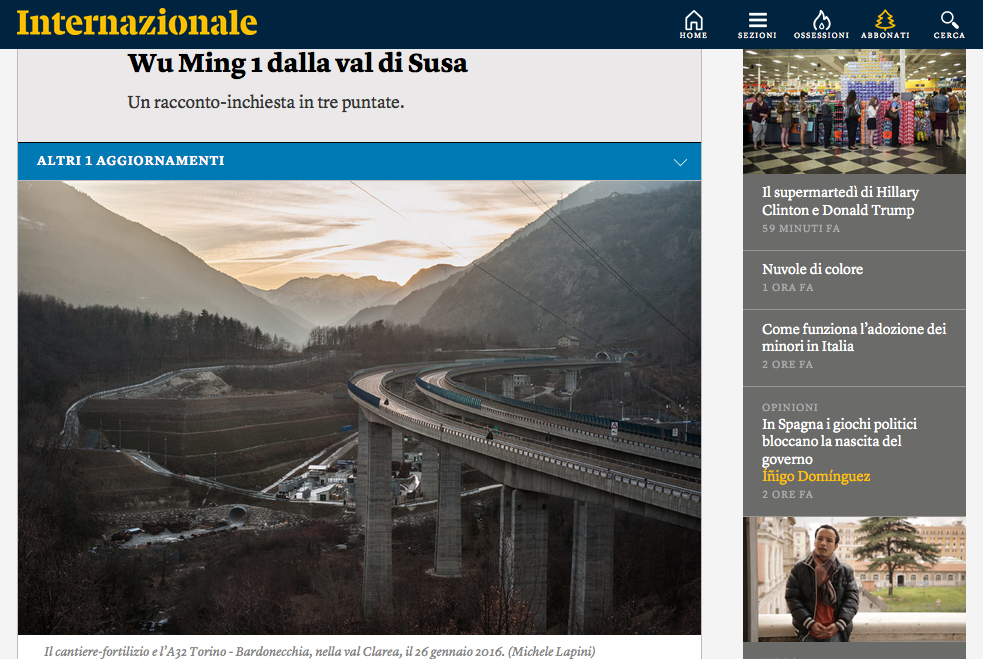Screen dimensions: 983x659
Task: Open Wu Ming 1 dalla val di Susa headline
Action: [298, 63]
